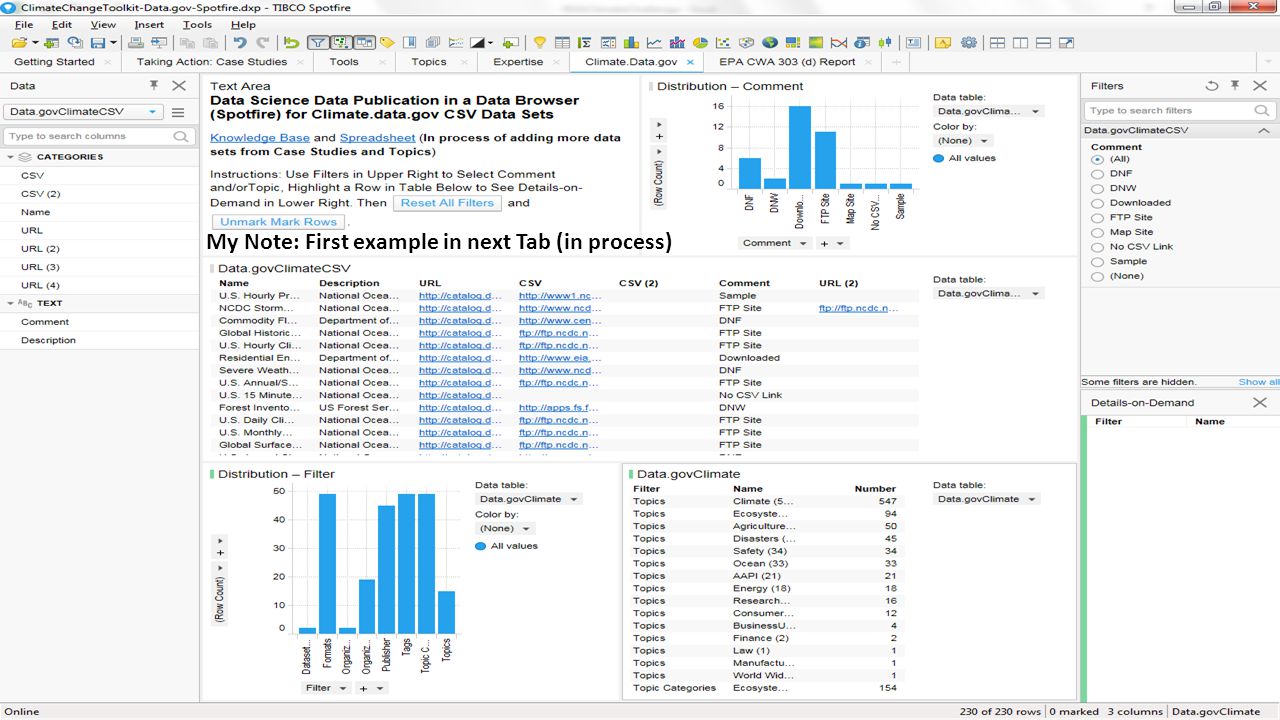Collapse the CATEGORIES column group
The image size is (1280, 720).
pos(10,157)
